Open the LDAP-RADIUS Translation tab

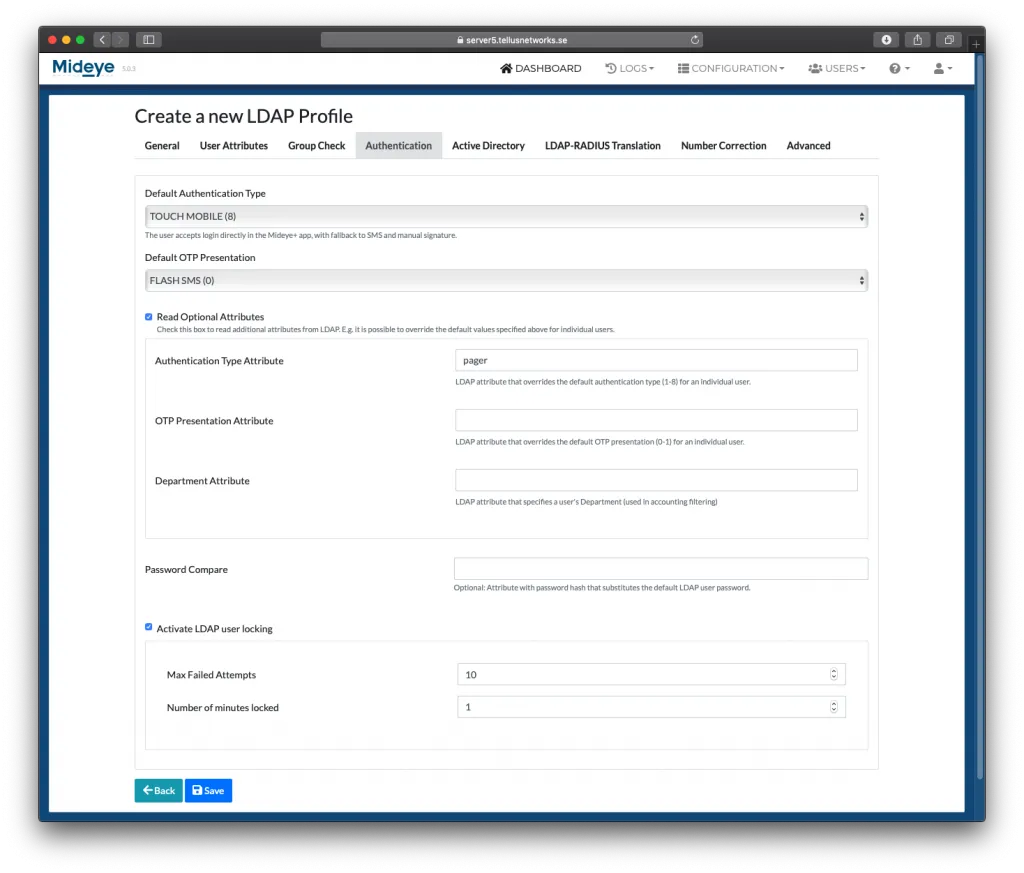pos(602,145)
